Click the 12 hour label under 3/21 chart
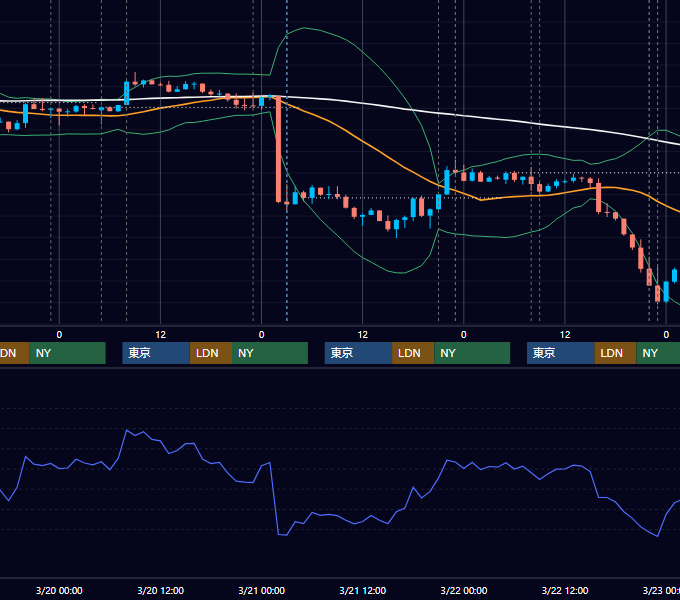 [x=363, y=335]
